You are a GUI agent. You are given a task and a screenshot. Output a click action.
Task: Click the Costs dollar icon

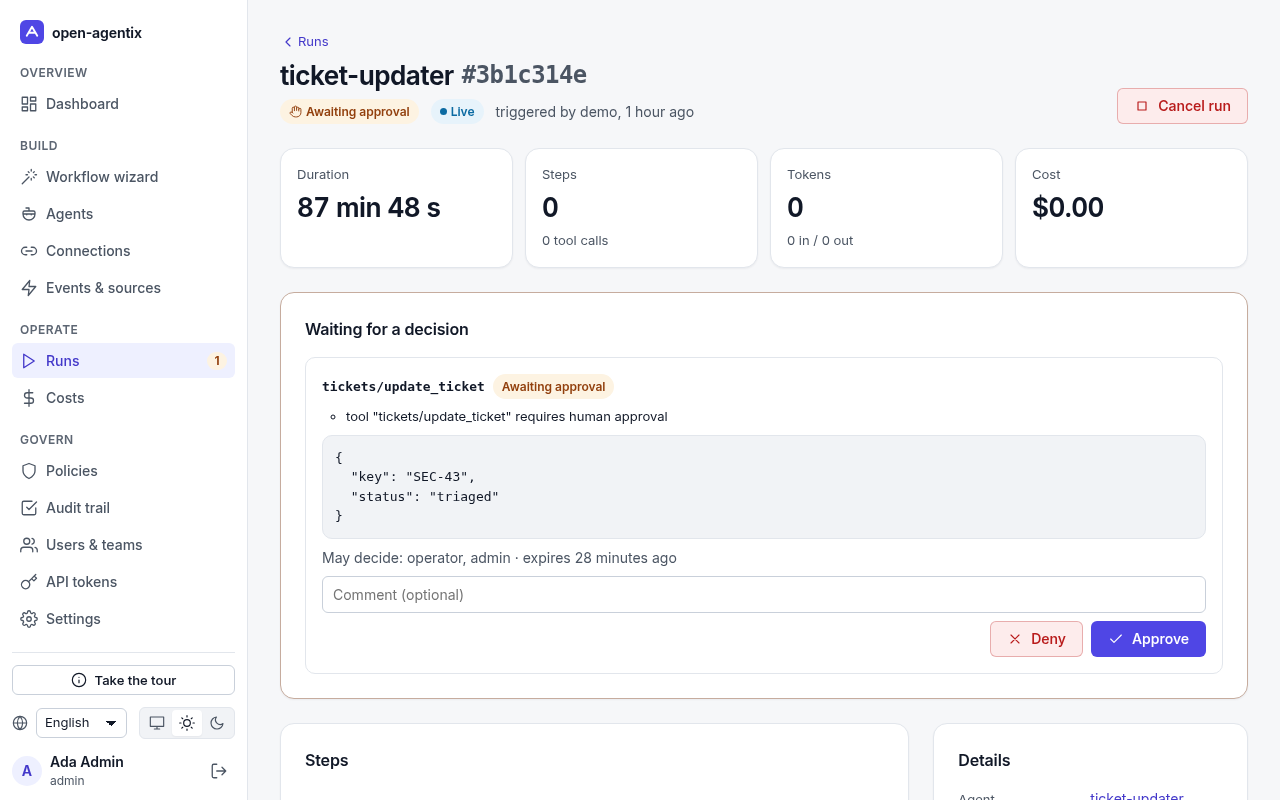[29, 398]
